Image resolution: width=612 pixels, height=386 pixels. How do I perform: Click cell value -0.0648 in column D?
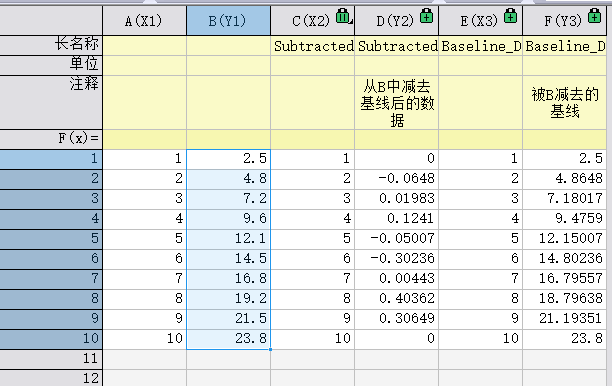397,179
